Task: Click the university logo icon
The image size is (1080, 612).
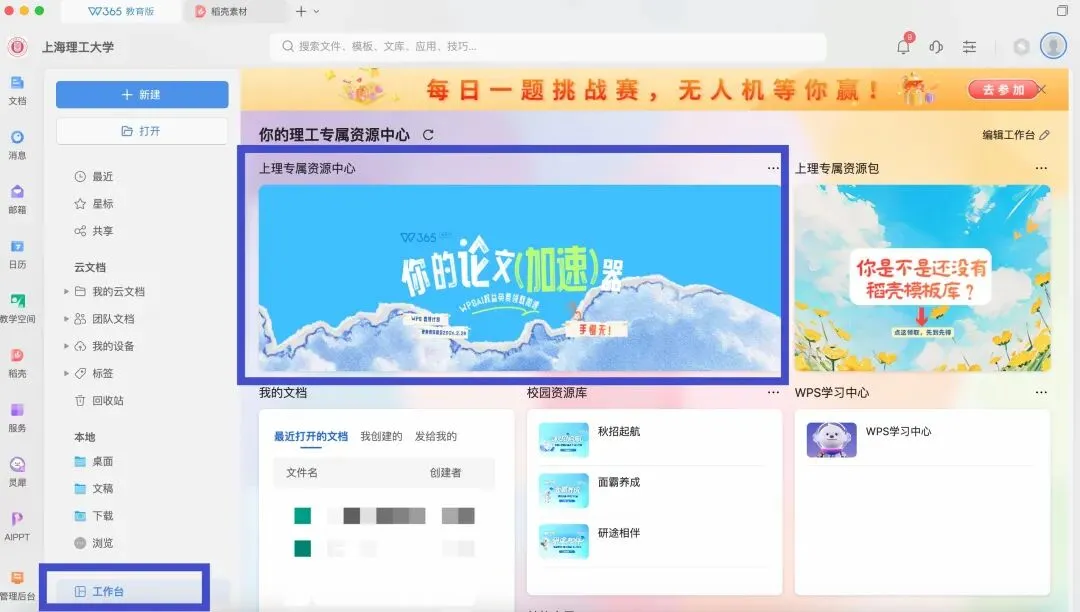Action: tap(17, 47)
